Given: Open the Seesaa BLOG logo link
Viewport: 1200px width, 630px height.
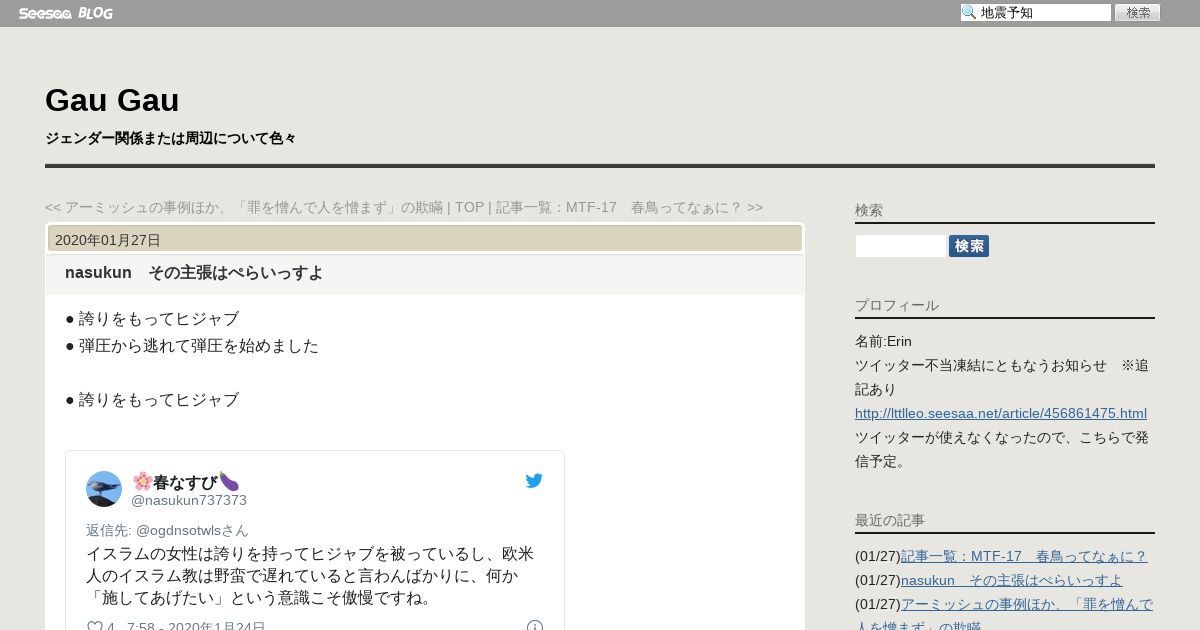Looking at the screenshot, I should coord(65,13).
